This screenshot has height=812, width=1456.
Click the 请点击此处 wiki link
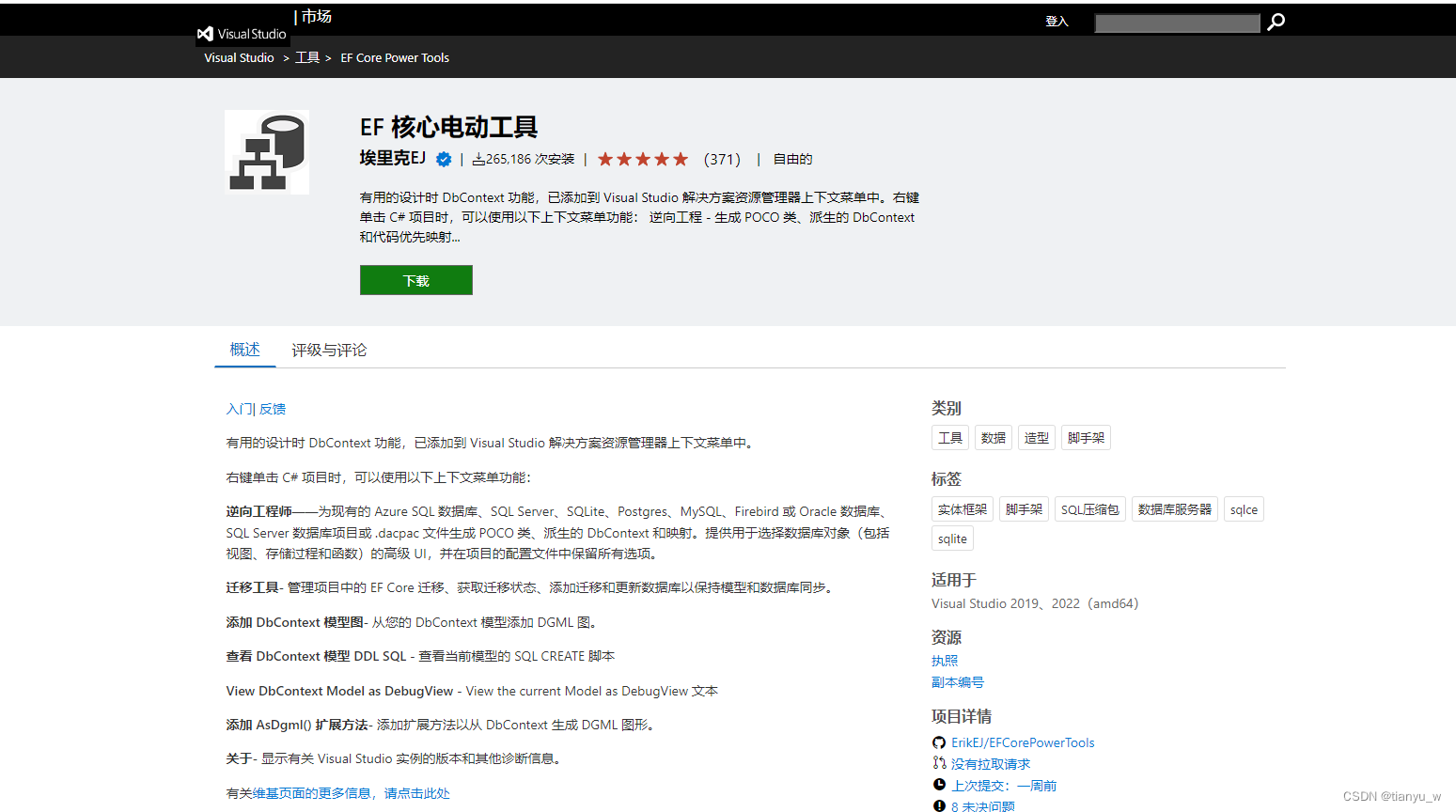click(416, 793)
